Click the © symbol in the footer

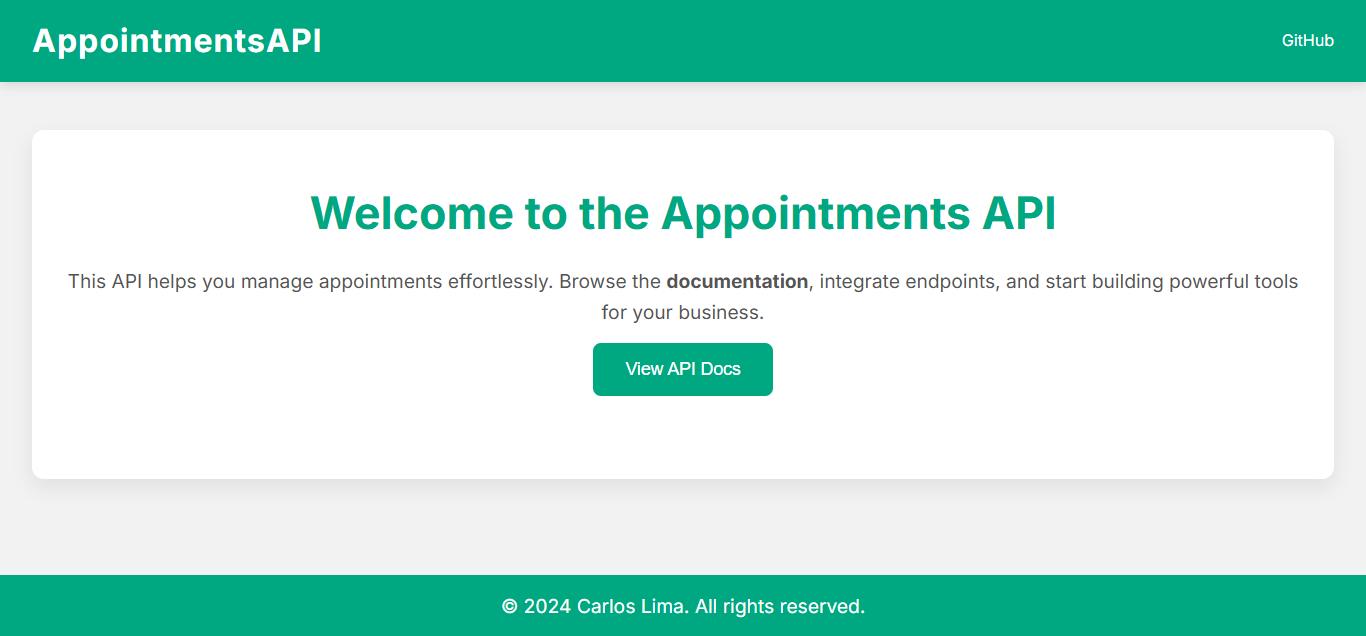click(510, 606)
